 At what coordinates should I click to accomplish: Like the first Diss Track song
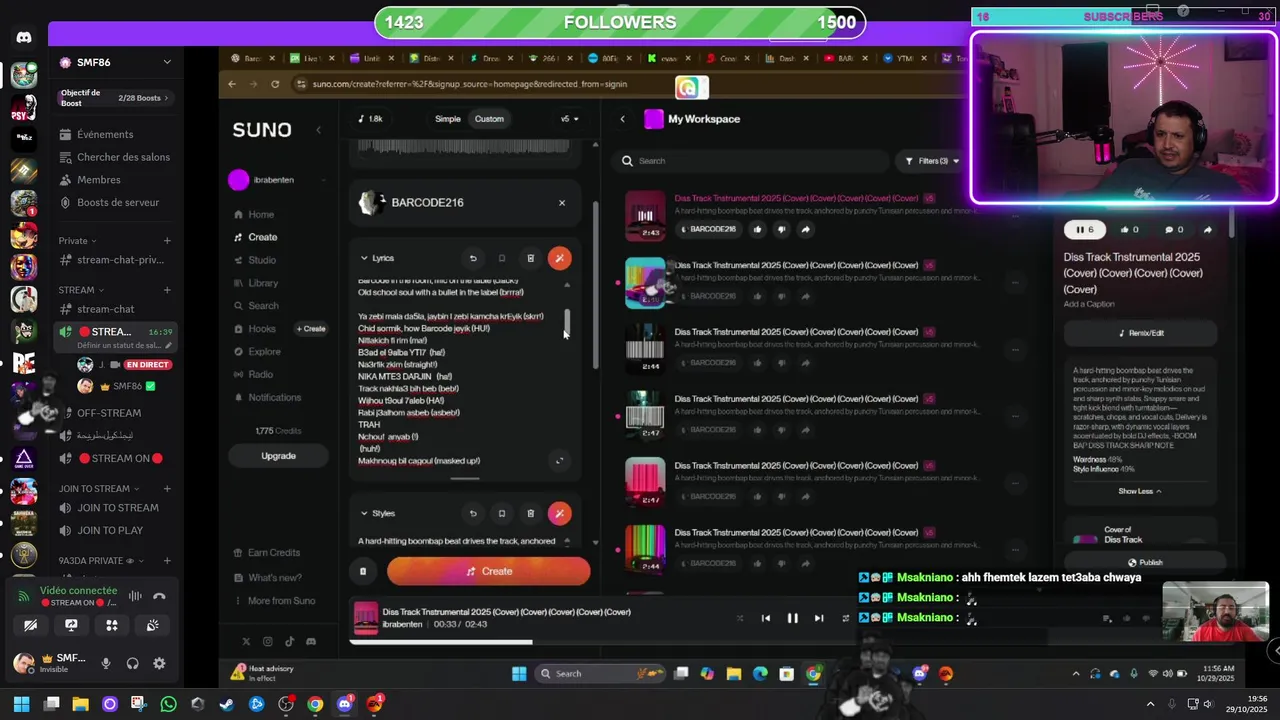(757, 229)
